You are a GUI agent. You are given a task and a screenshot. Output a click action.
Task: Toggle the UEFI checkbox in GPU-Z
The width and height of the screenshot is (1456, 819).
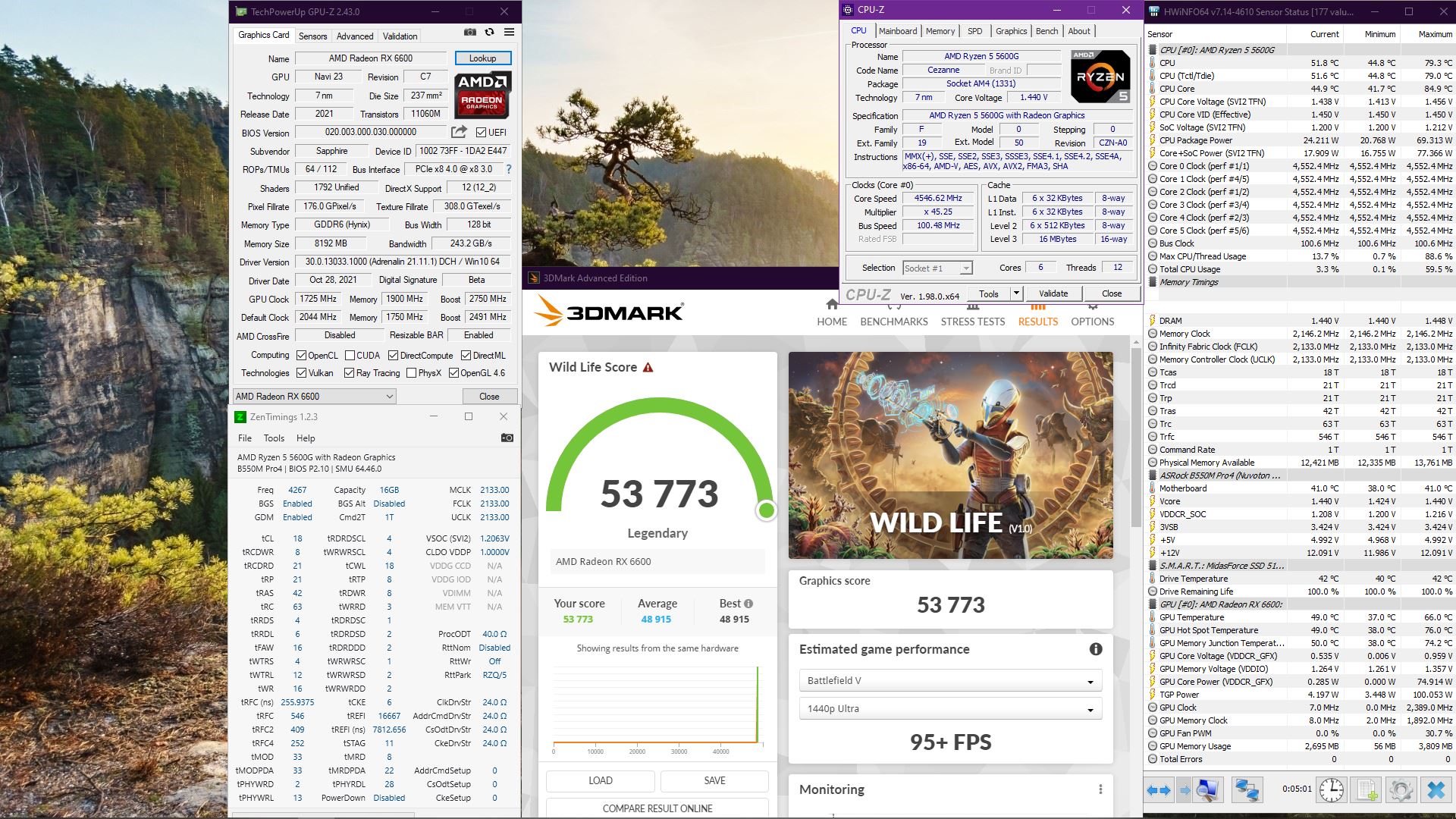coord(481,132)
